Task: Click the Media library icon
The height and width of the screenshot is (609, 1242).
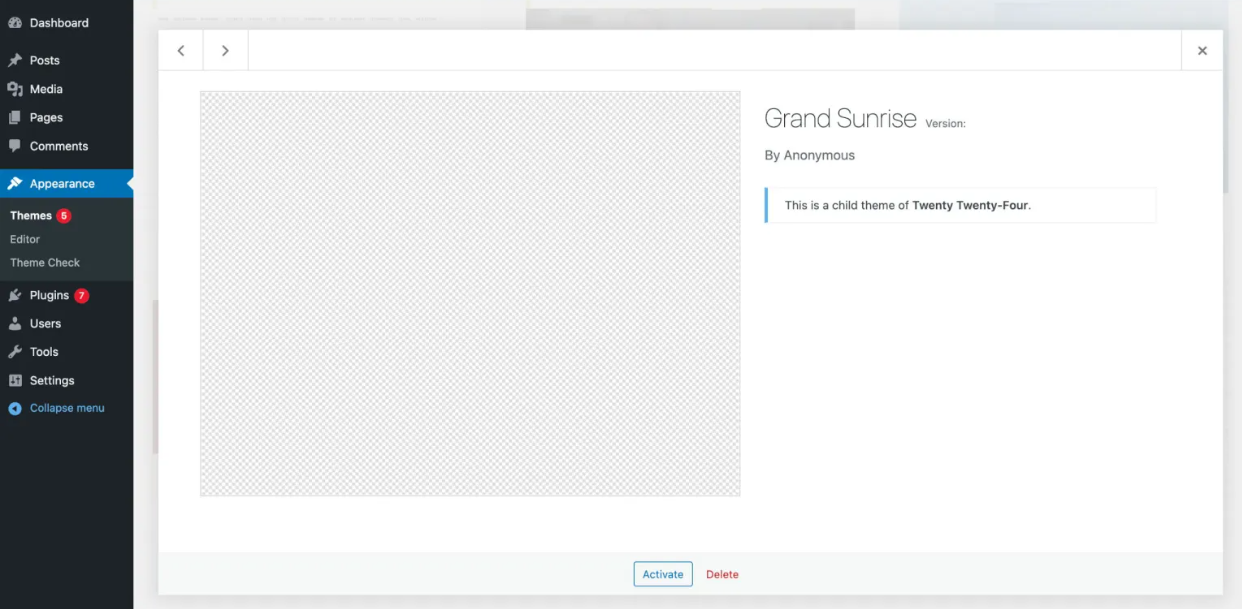Action: (15, 89)
